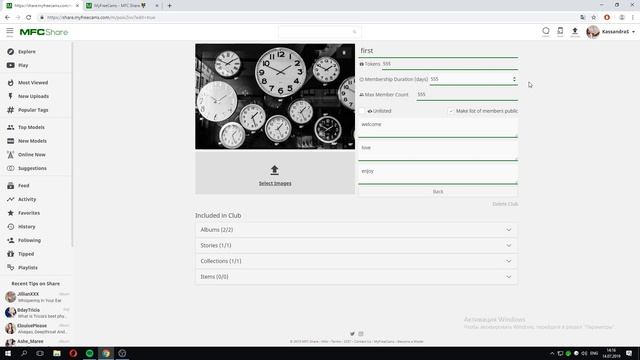Click the browser back arrow
The width and height of the screenshot is (640, 360).
click(x=7, y=18)
